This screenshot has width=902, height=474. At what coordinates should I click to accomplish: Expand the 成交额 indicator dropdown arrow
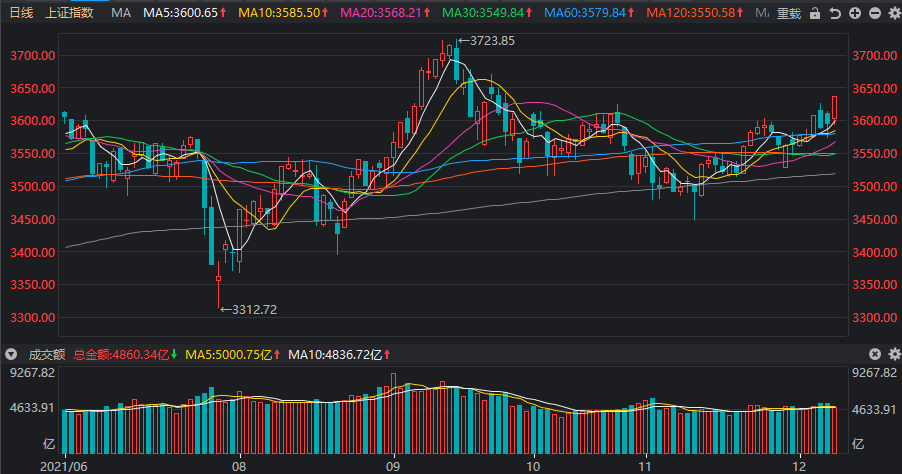[11, 354]
